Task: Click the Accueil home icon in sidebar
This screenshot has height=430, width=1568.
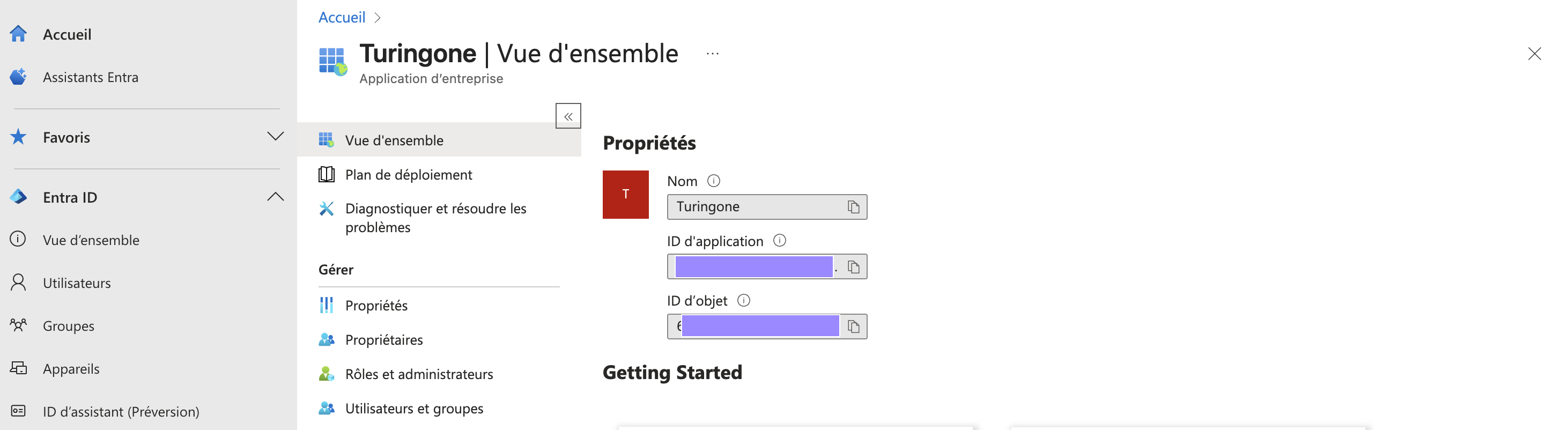Action: coord(18,34)
